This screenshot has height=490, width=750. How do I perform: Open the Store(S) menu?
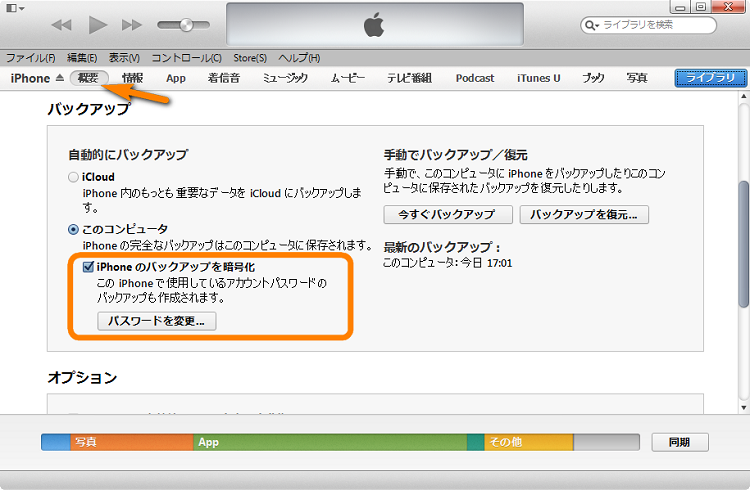click(x=250, y=58)
